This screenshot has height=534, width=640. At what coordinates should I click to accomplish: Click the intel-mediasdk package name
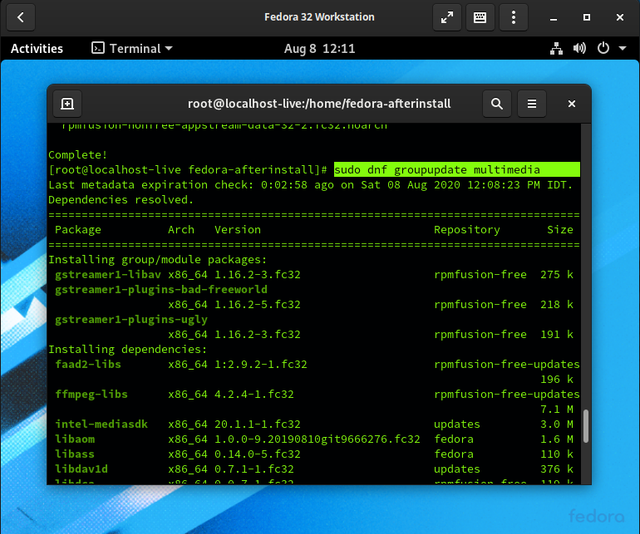101,424
